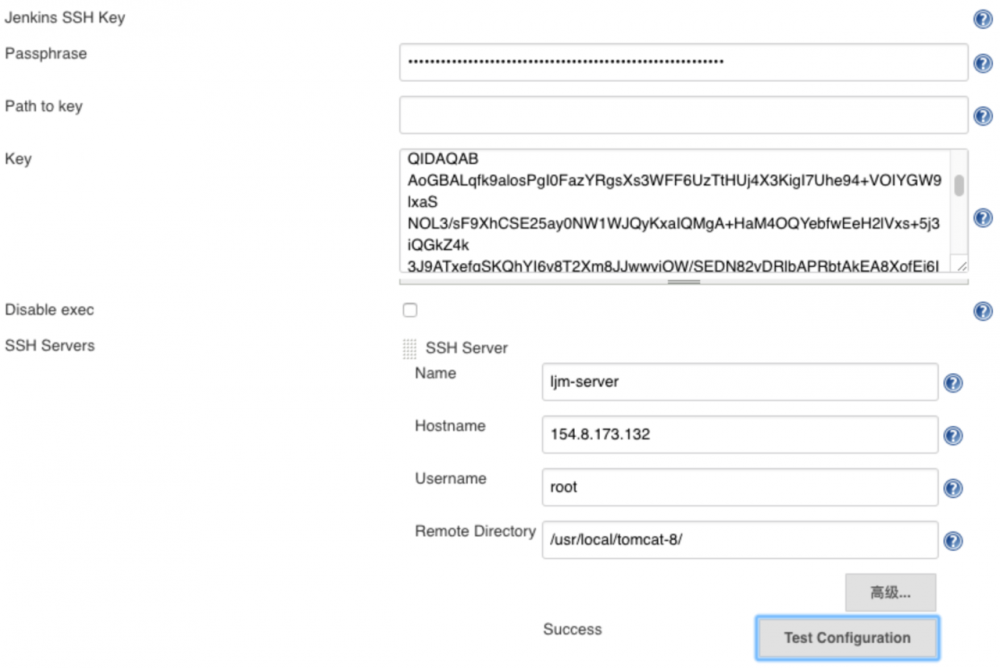
Task: Open the 高级 advanced options button
Action: [890, 592]
